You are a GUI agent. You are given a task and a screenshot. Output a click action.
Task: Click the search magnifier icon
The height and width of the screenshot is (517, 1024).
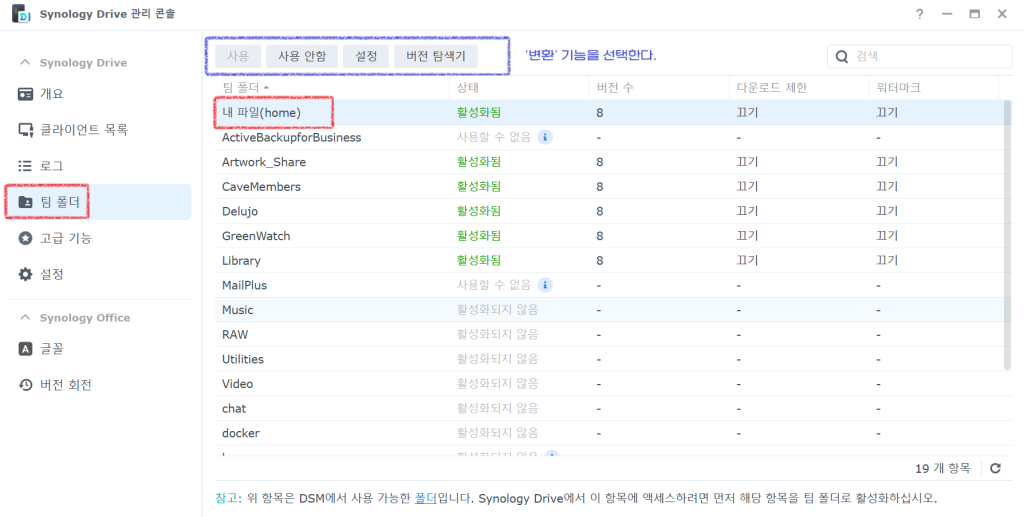(x=842, y=57)
